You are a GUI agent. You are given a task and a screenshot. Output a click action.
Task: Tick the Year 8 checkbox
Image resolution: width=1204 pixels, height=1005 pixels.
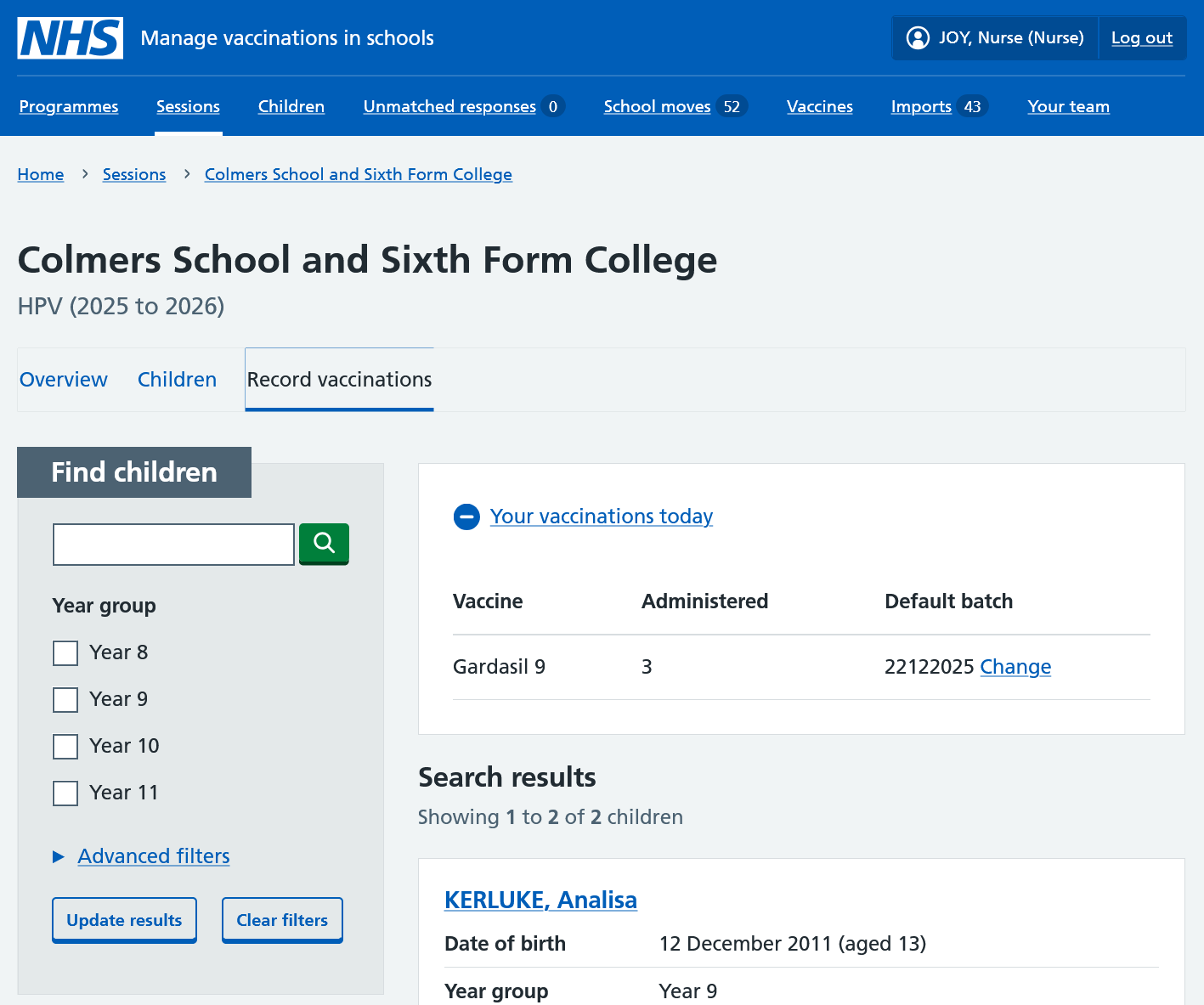coord(65,653)
